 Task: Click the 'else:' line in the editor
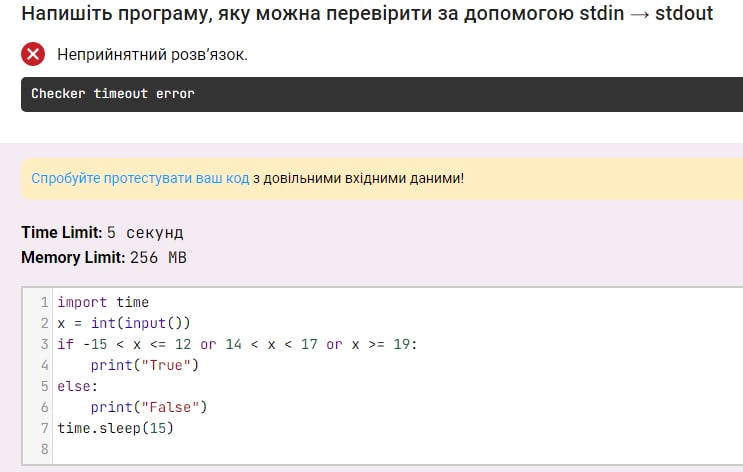click(77, 386)
